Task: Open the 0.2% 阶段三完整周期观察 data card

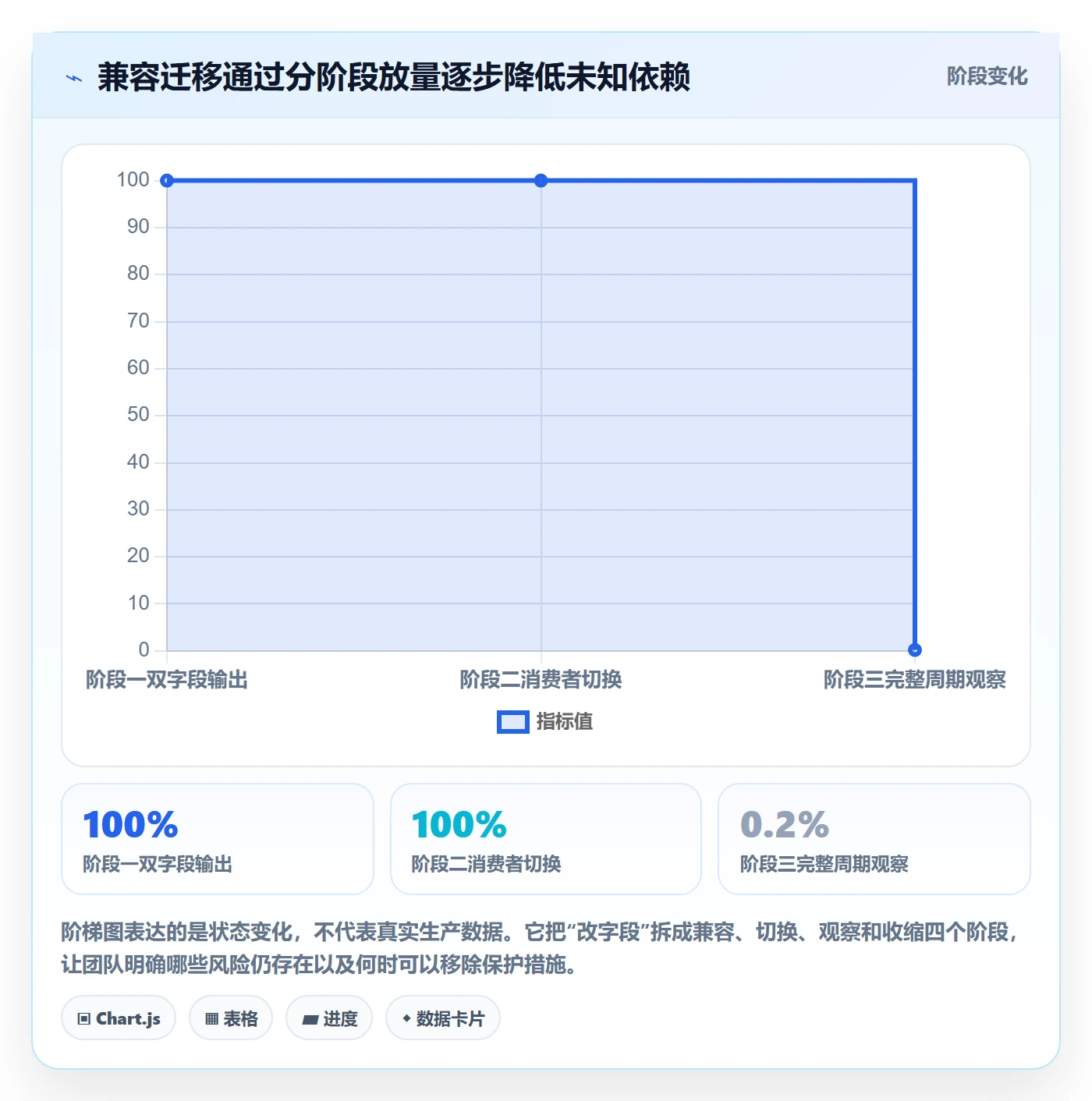Action: point(874,839)
